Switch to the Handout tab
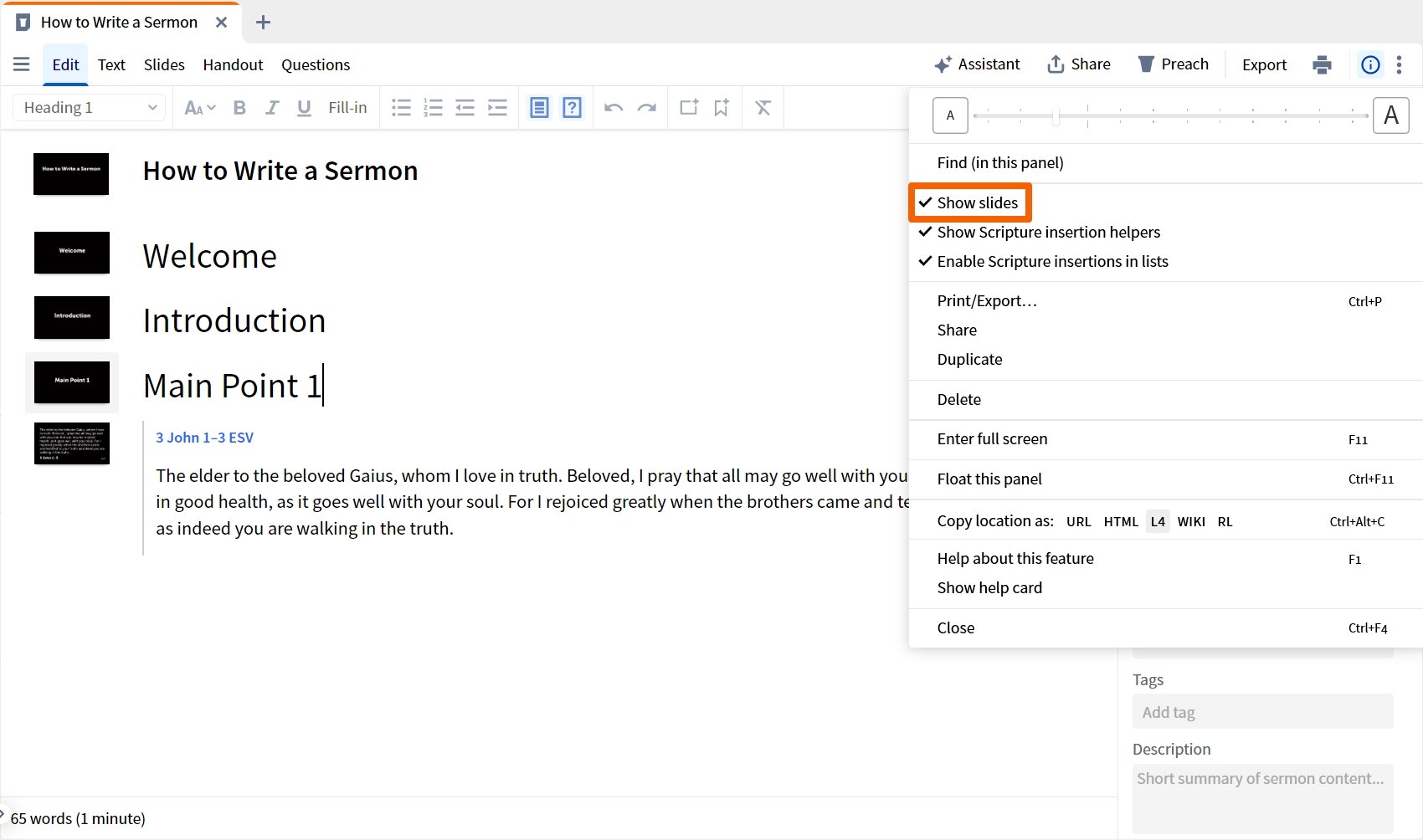This screenshot has width=1423, height=840. [x=232, y=64]
